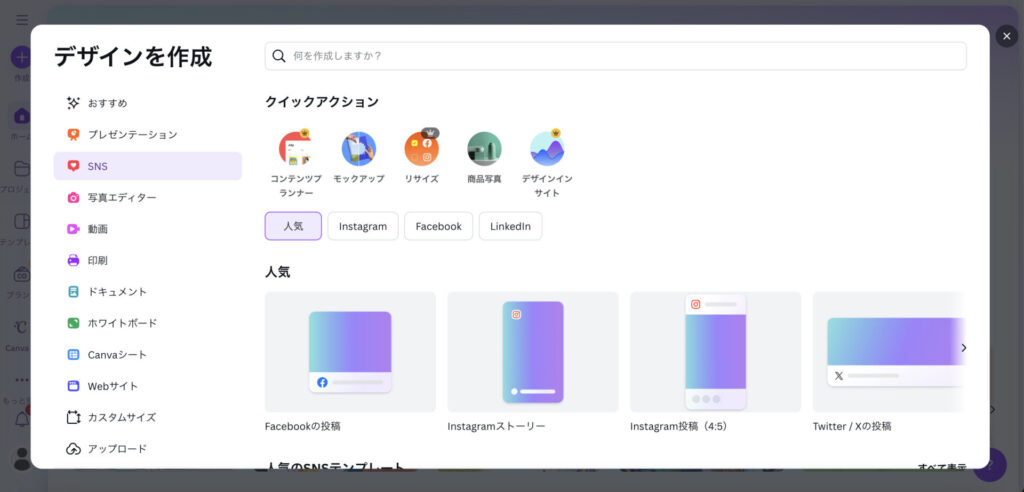Click the リサイズ quick action icon
The image size is (1024, 492).
(x=421, y=149)
